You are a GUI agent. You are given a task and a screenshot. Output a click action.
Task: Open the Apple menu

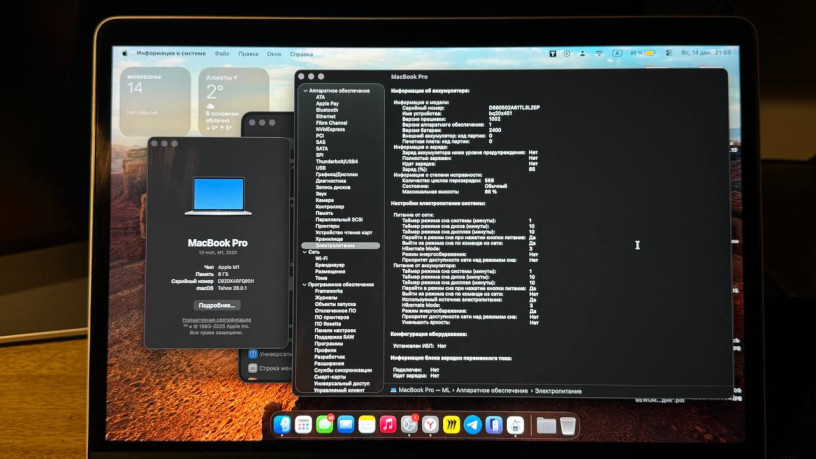coord(125,53)
